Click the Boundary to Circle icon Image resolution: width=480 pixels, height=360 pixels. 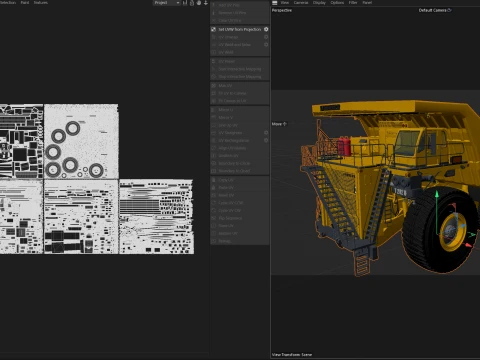tap(214, 163)
